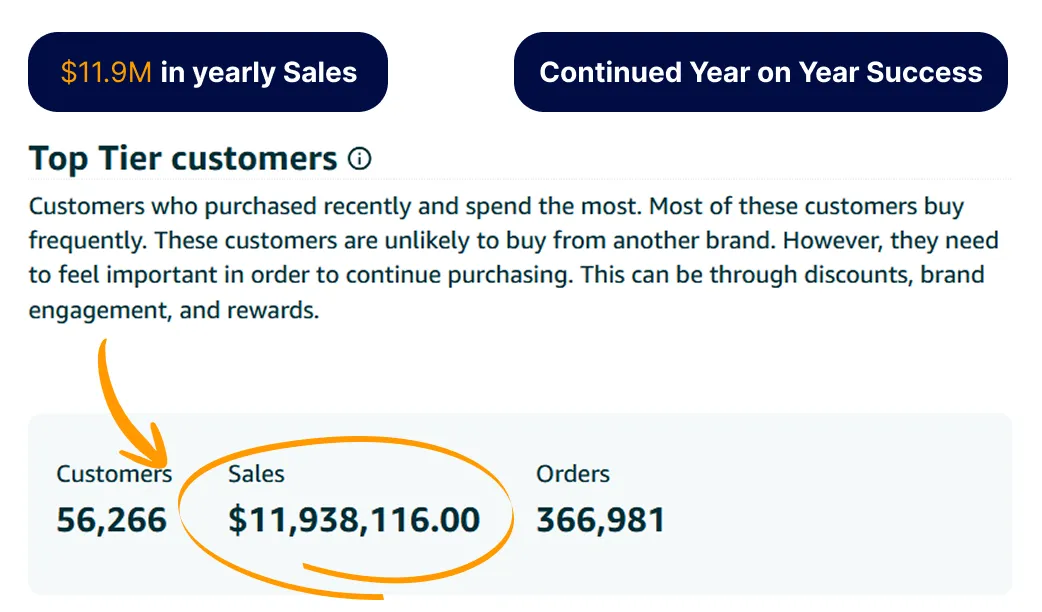Click the Top Tier customers heading
1042x612 pixels.
pyautogui.click(x=183, y=159)
